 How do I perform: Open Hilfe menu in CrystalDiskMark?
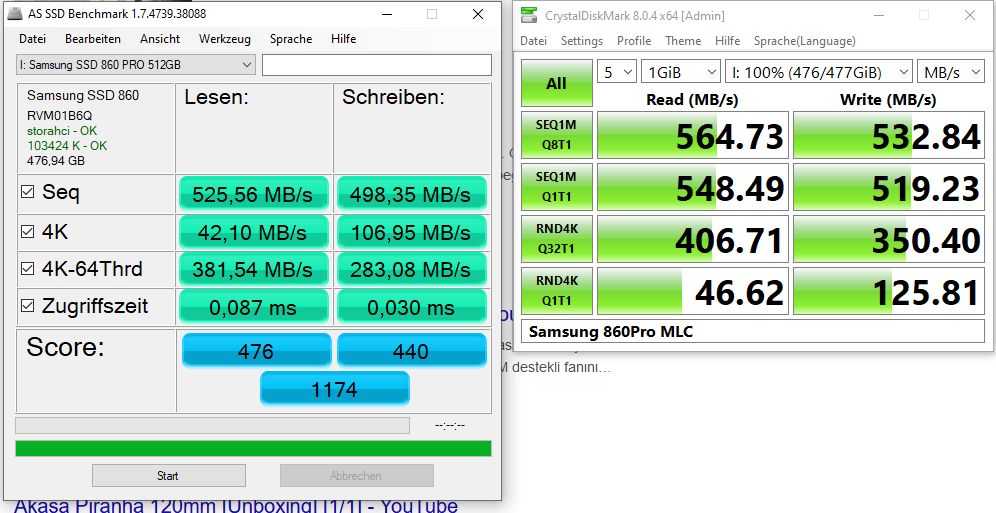click(727, 41)
